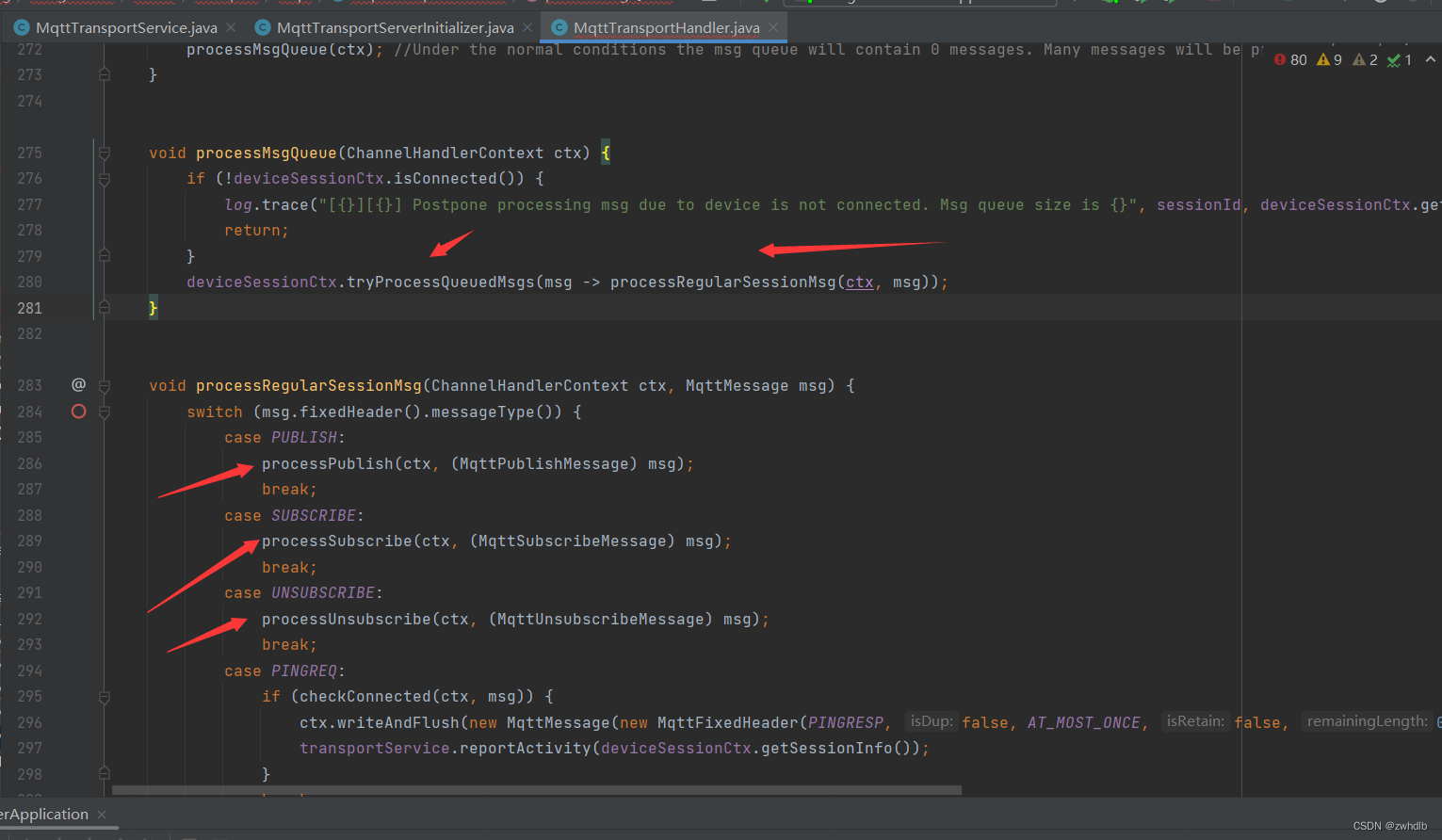Click the processPublish method call

(328, 464)
